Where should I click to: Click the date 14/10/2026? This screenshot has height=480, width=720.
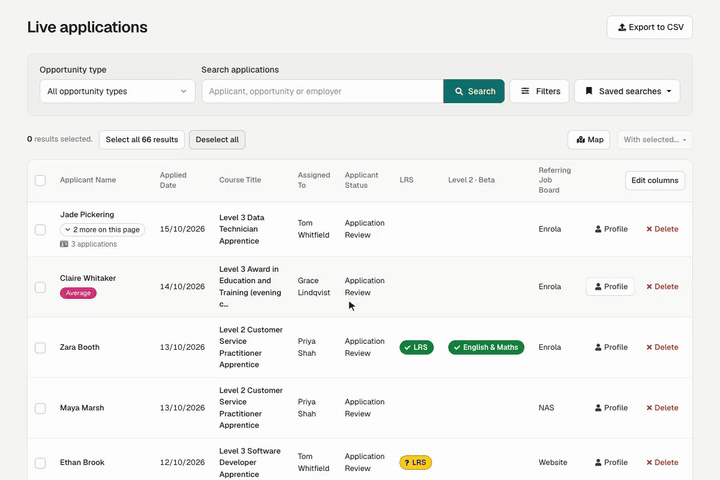182,287
